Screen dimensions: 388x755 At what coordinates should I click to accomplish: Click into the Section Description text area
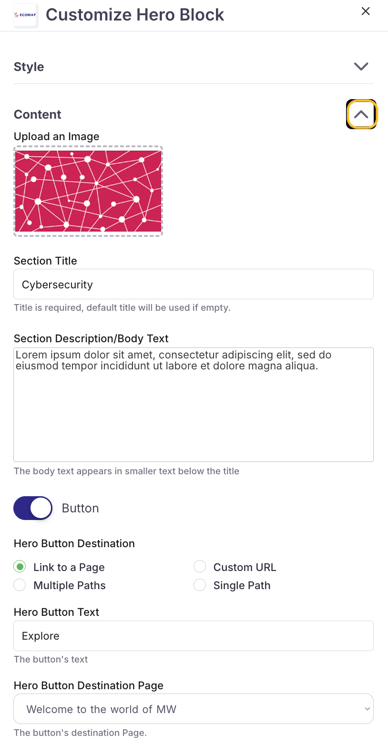point(194,404)
